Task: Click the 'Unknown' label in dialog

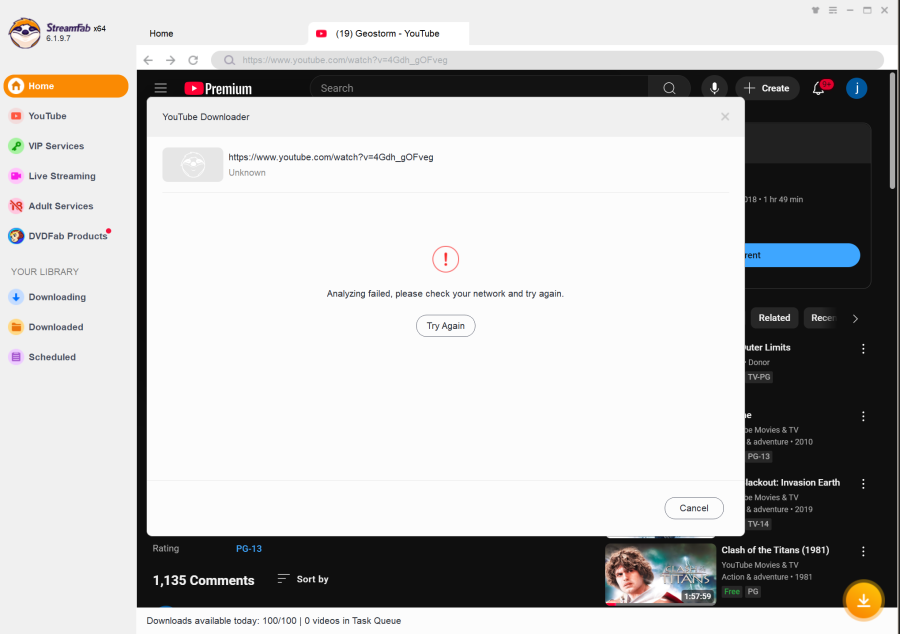Action: pos(247,173)
